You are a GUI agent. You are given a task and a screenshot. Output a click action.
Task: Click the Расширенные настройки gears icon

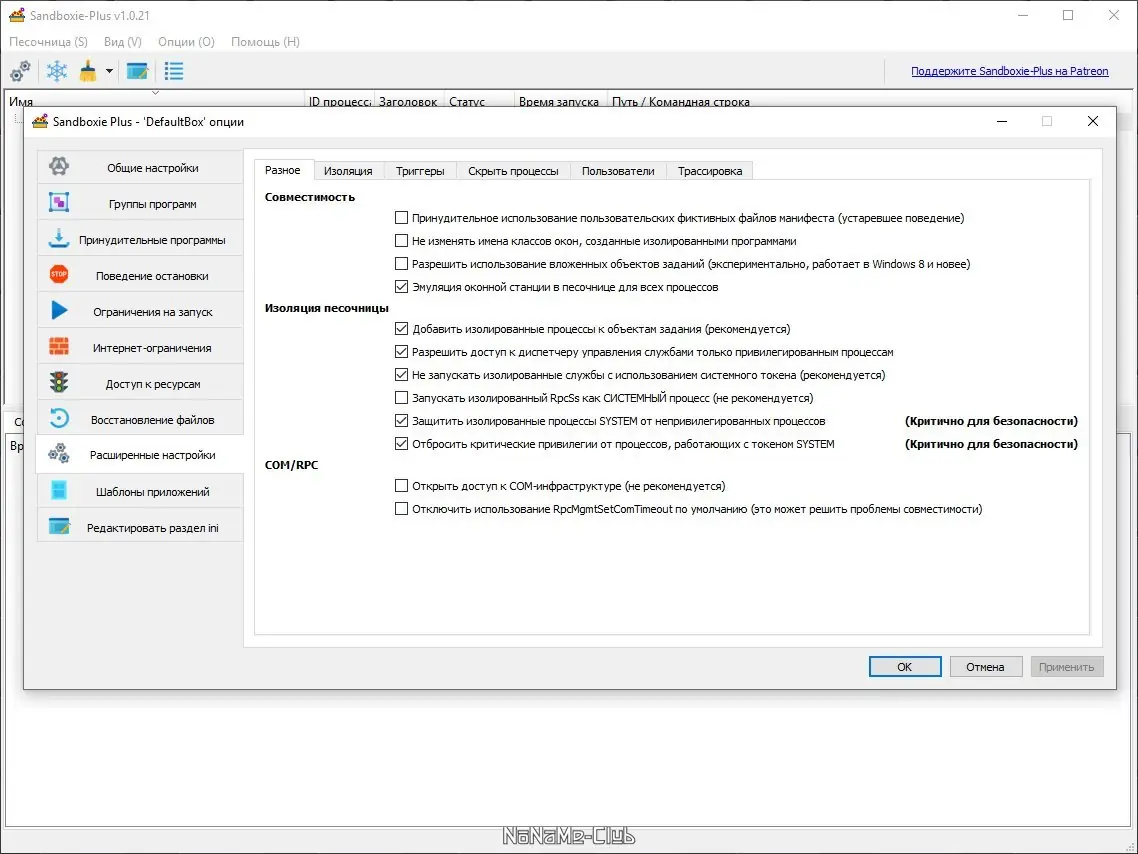(59, 454)
